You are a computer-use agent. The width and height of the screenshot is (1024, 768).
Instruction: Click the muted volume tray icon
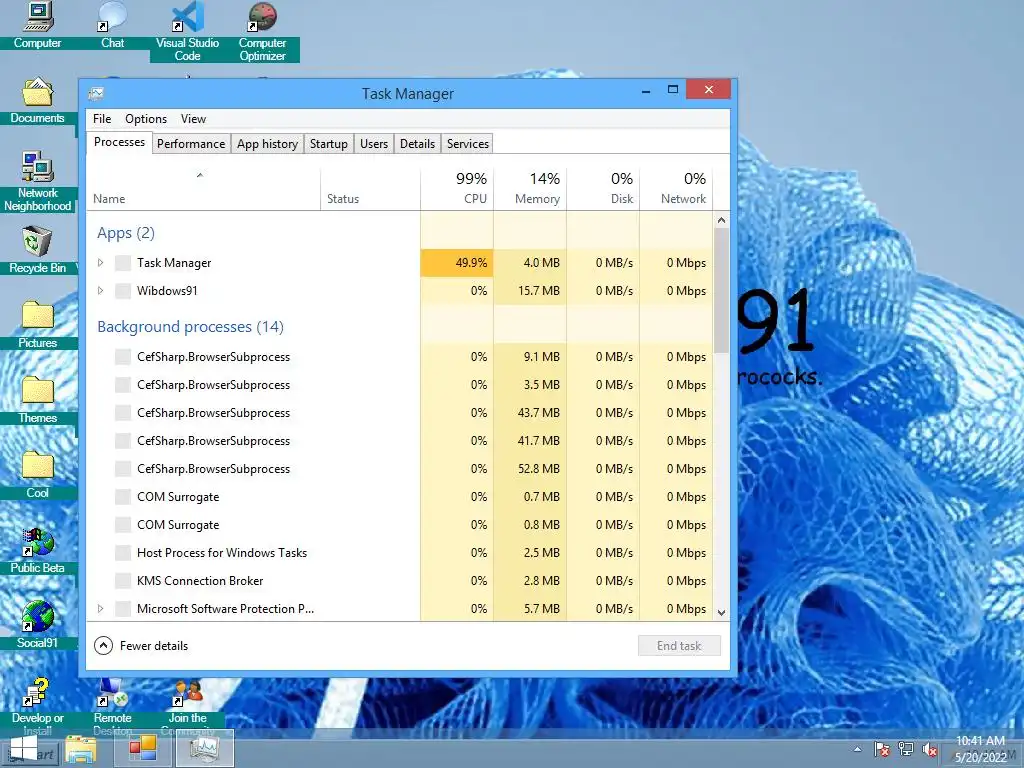click(x=930, y=750)
